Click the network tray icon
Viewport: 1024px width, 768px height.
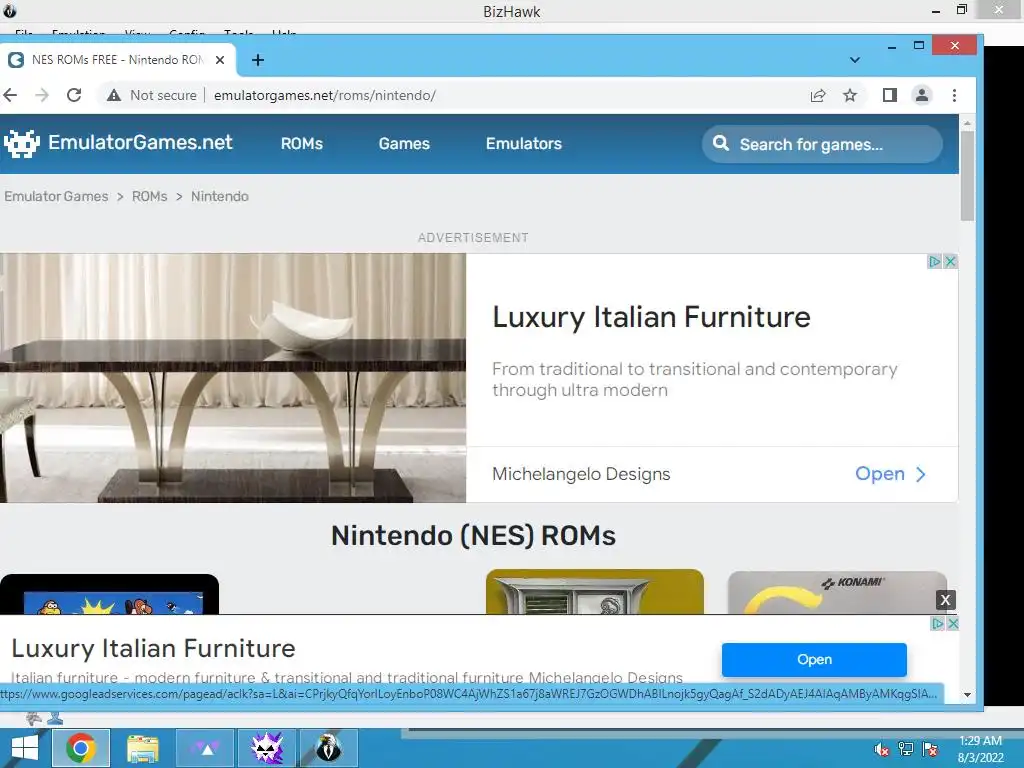906,750
